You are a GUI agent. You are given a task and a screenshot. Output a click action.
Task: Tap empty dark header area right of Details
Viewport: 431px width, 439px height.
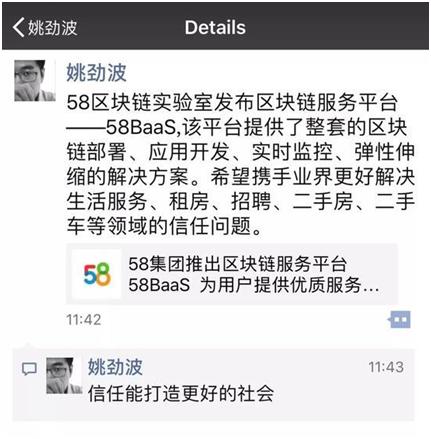point(337,27)
